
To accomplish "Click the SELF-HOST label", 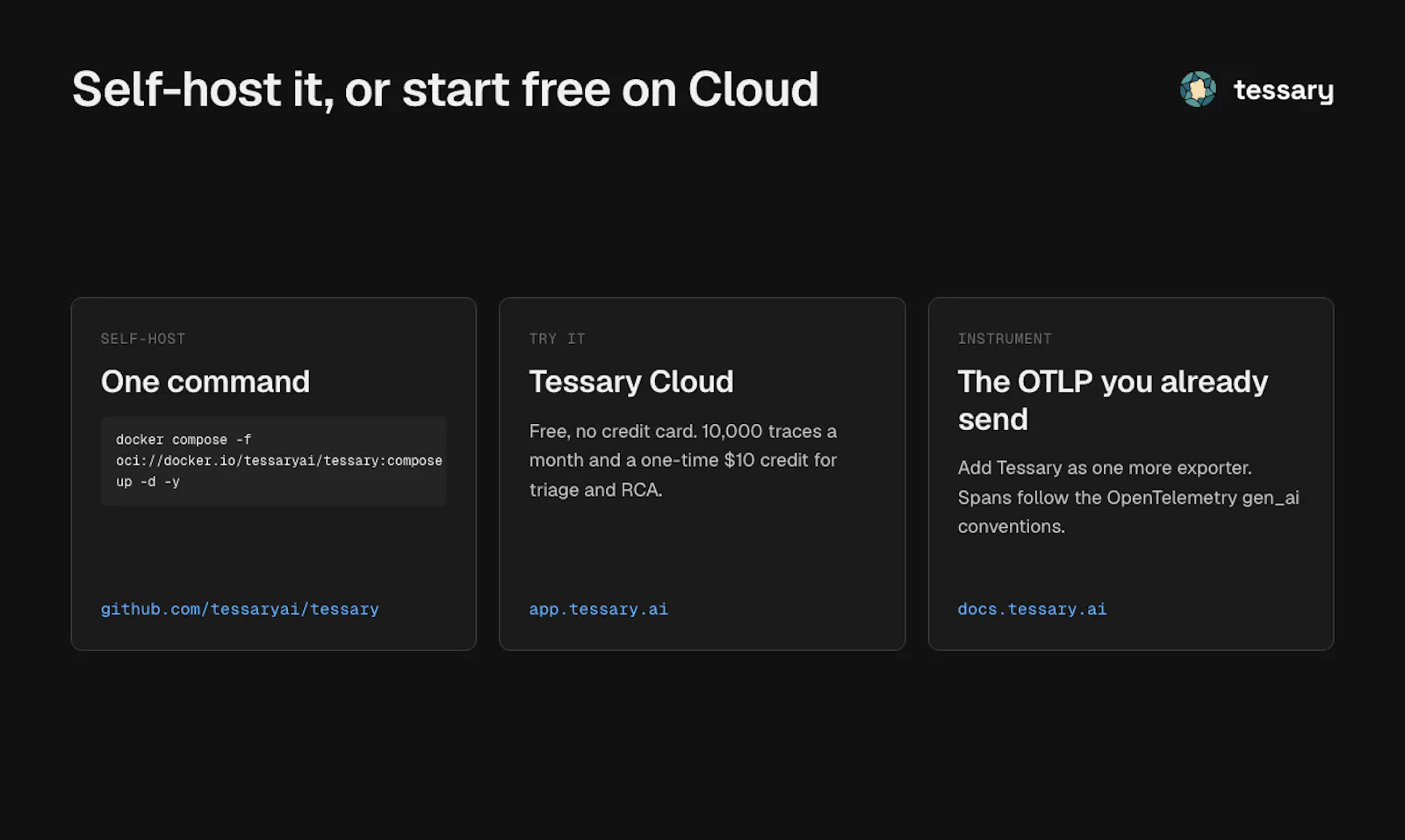I will (143, 339).
